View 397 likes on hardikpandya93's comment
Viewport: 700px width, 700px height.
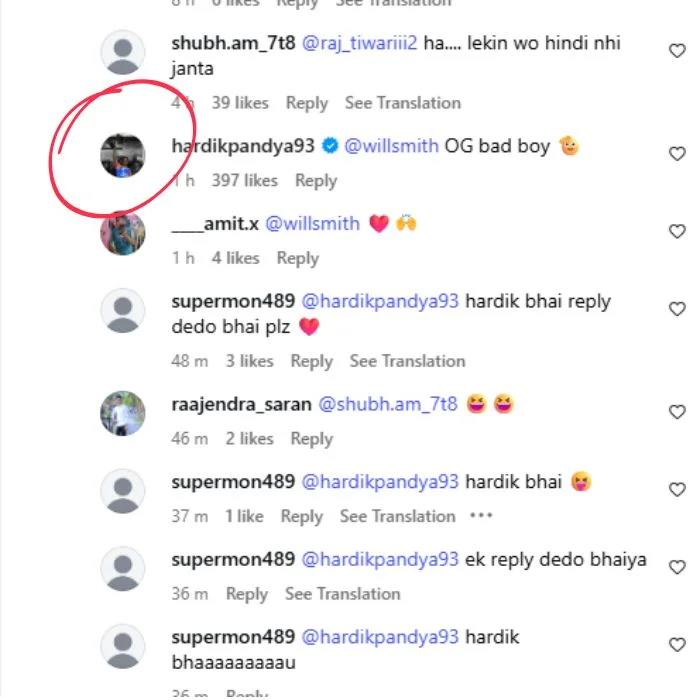click(244, 181)
